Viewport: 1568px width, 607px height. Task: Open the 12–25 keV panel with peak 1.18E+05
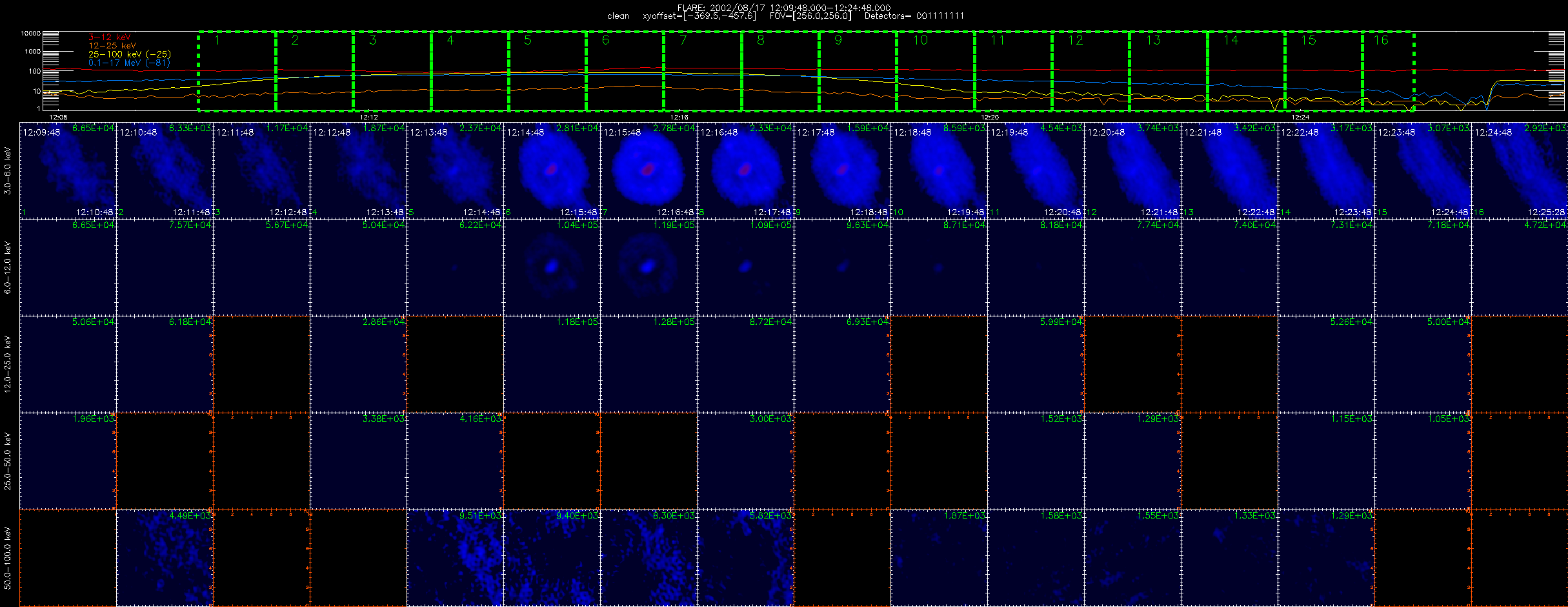[x=552, y=364]
